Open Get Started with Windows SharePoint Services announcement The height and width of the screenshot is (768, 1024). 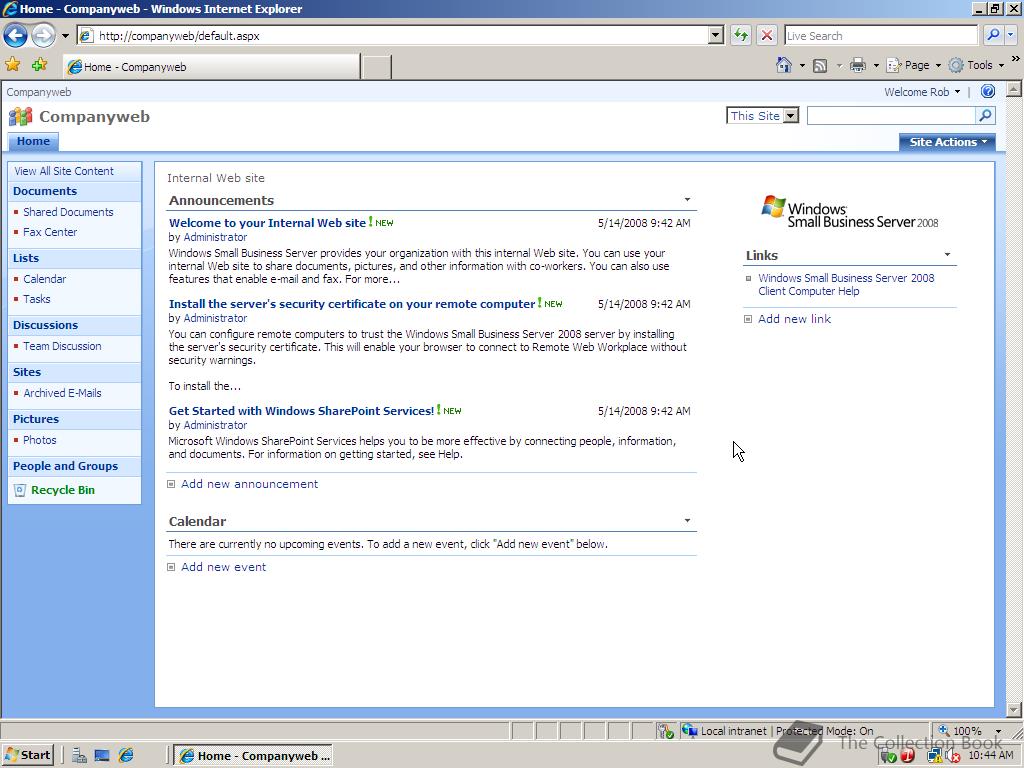(301, 411)
